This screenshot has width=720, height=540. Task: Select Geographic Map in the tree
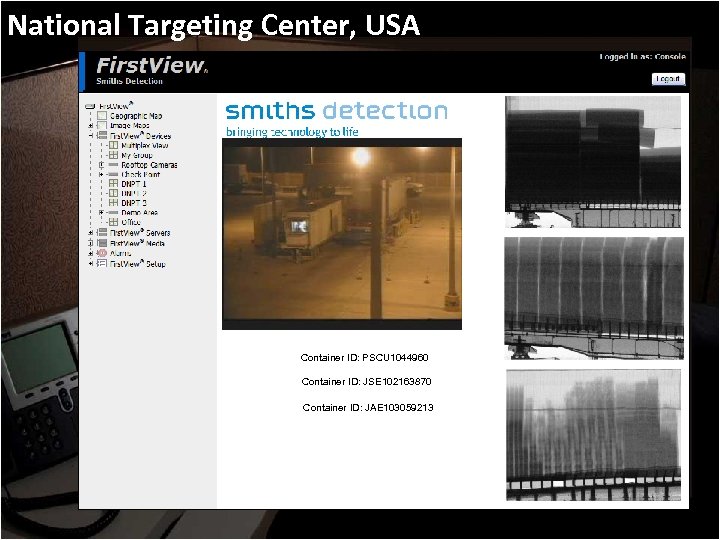tap(136, 116)
